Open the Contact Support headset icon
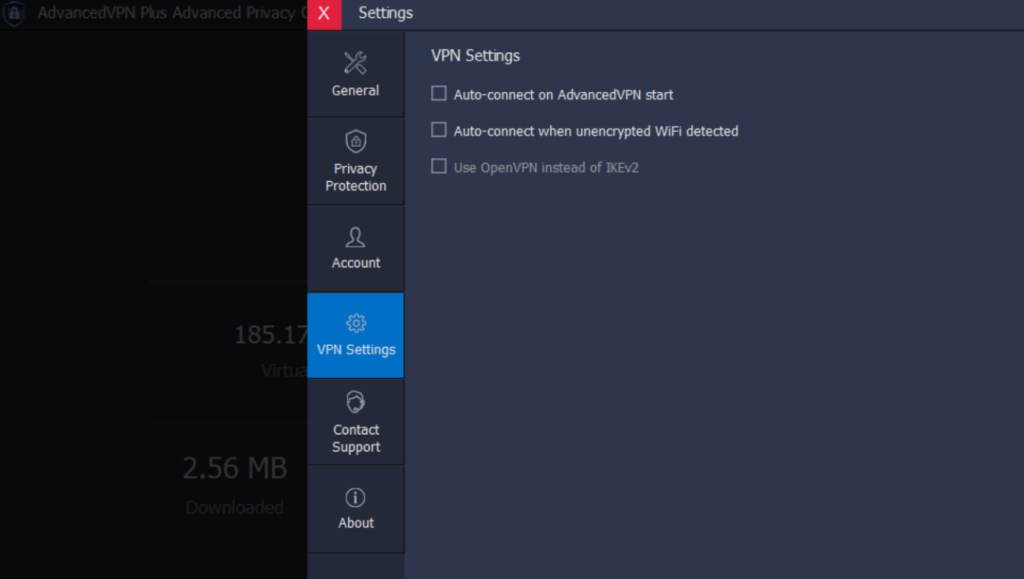Screen dimensions: 1024x579 [x=355, y=402]
